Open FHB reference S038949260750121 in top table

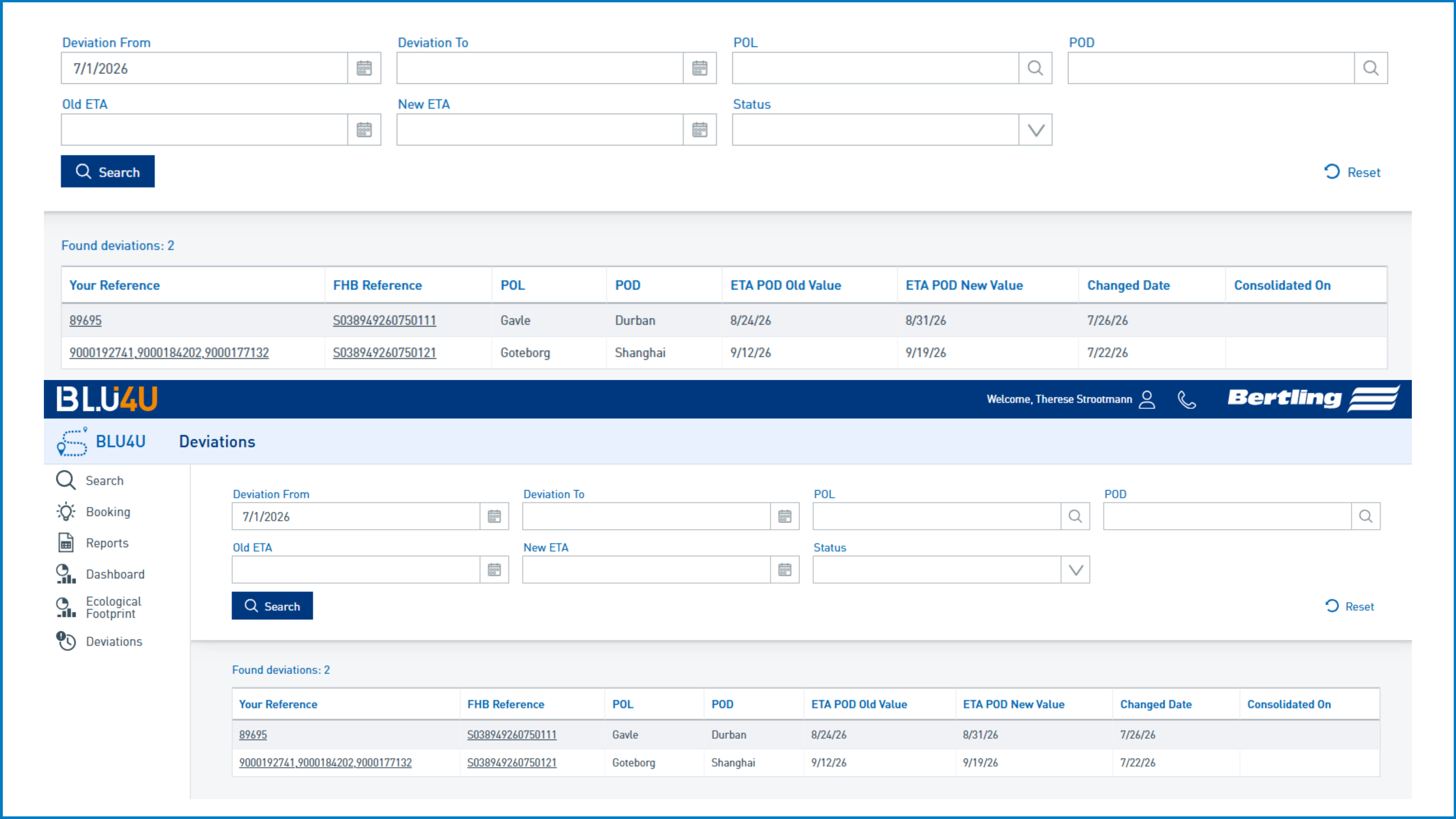(x=384, y=353)
